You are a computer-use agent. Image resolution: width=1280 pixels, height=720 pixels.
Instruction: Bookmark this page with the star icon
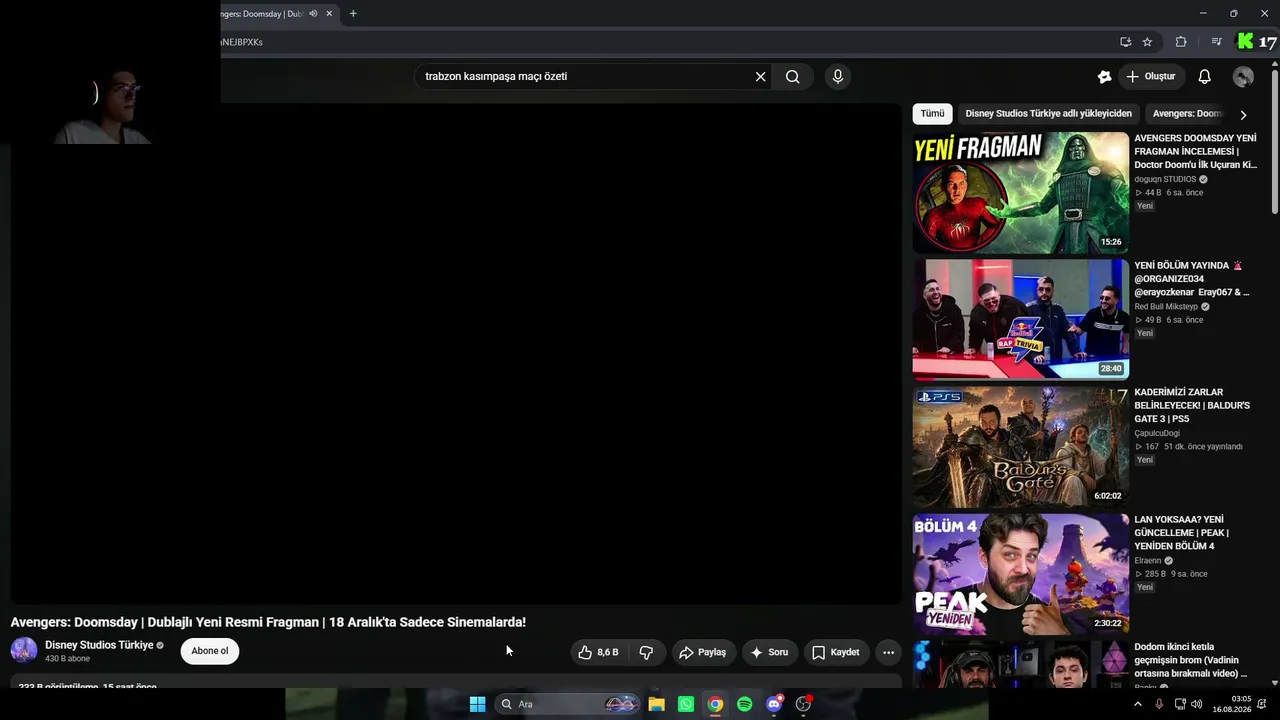pyautogui.click(x=1147, y=42)
